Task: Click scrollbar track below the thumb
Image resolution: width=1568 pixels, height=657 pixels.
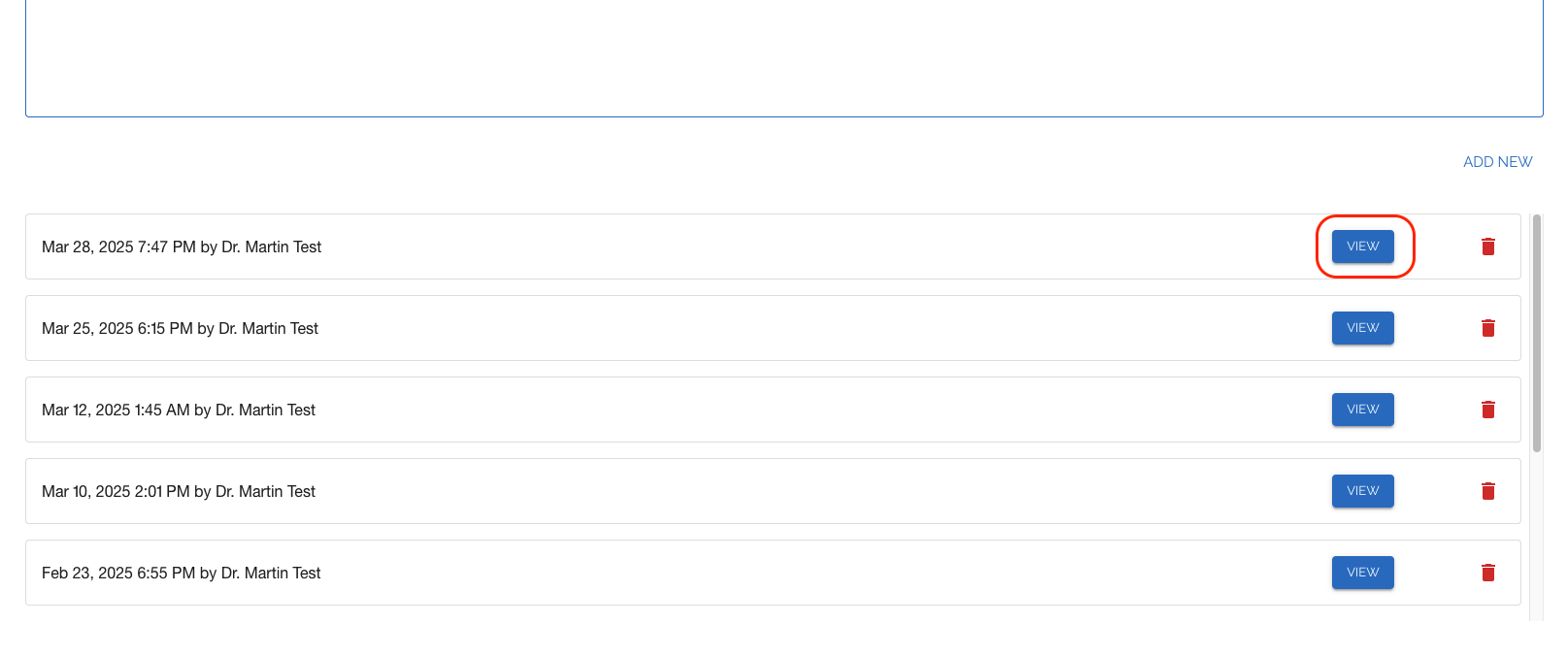Action: pyautogui.click(x=1536, y=536)
